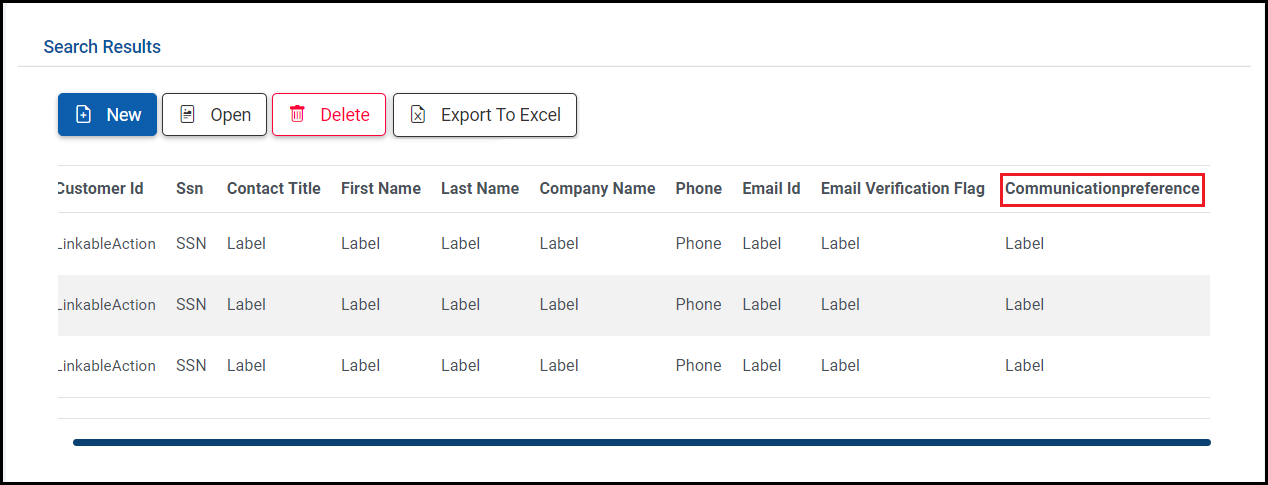Sort by Customer Id column header

pyautogui.click(x=101, y=189)
